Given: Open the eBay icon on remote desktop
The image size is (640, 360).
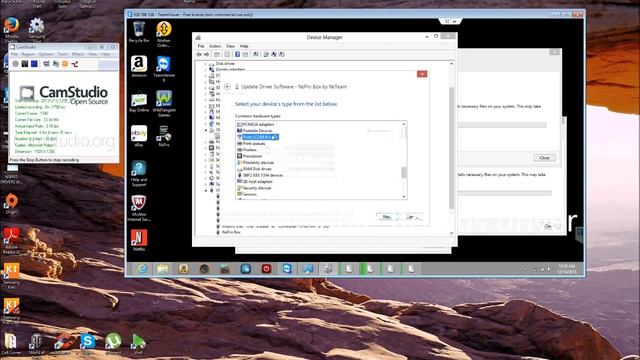Looking at the screenshot, I should click(139, 136).
